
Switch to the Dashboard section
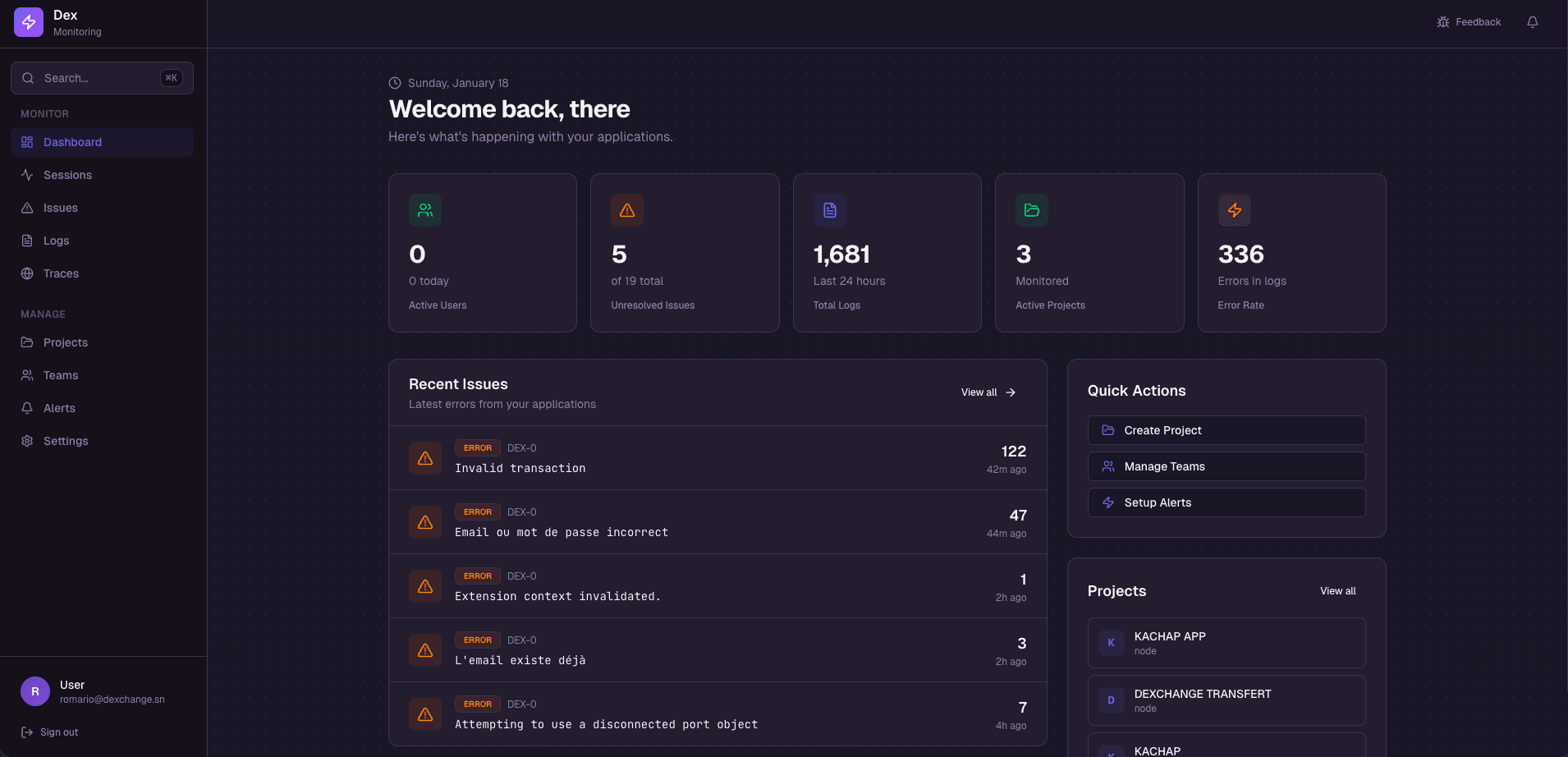click(x=72, y=141)
